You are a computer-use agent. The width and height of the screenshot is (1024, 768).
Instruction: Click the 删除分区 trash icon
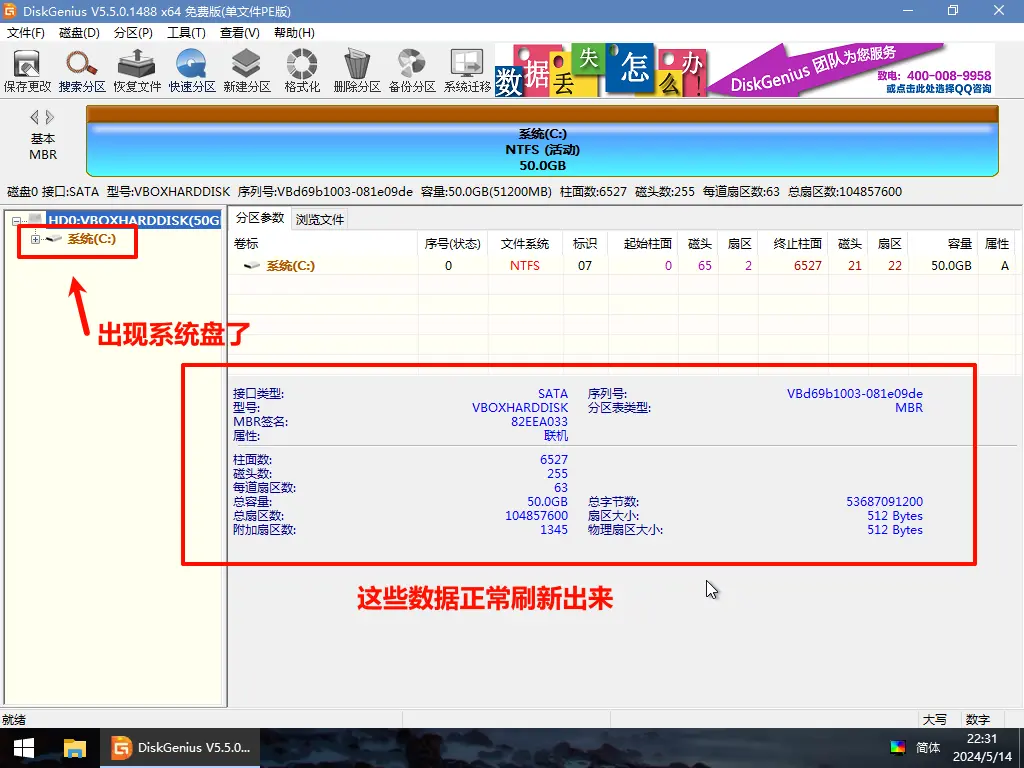tap(357, 71)
